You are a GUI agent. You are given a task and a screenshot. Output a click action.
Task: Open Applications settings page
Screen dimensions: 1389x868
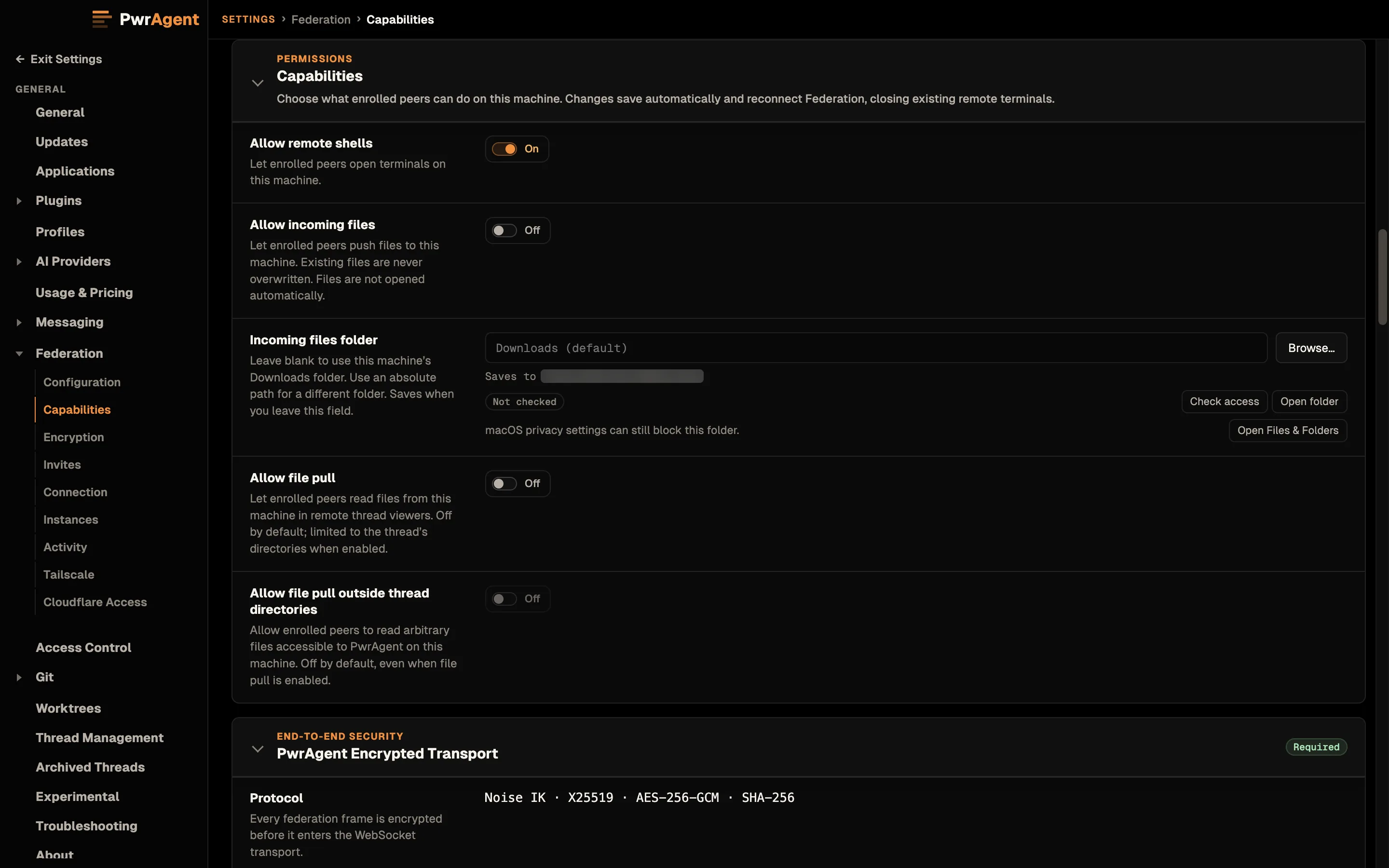(75, 171)
